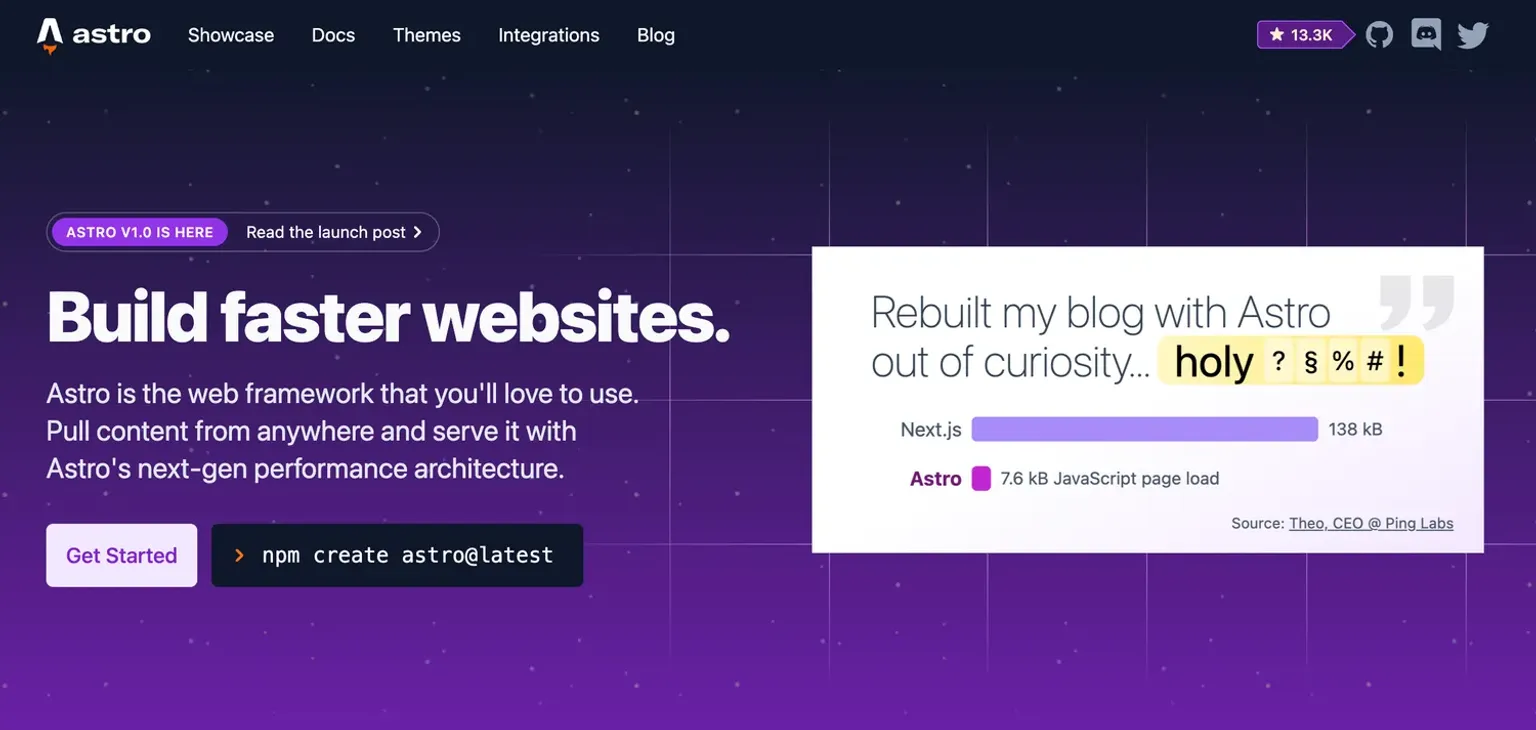This screenshot has height=730, width=1536.
Task: Visit the Blog section
Action: (656, 35)
